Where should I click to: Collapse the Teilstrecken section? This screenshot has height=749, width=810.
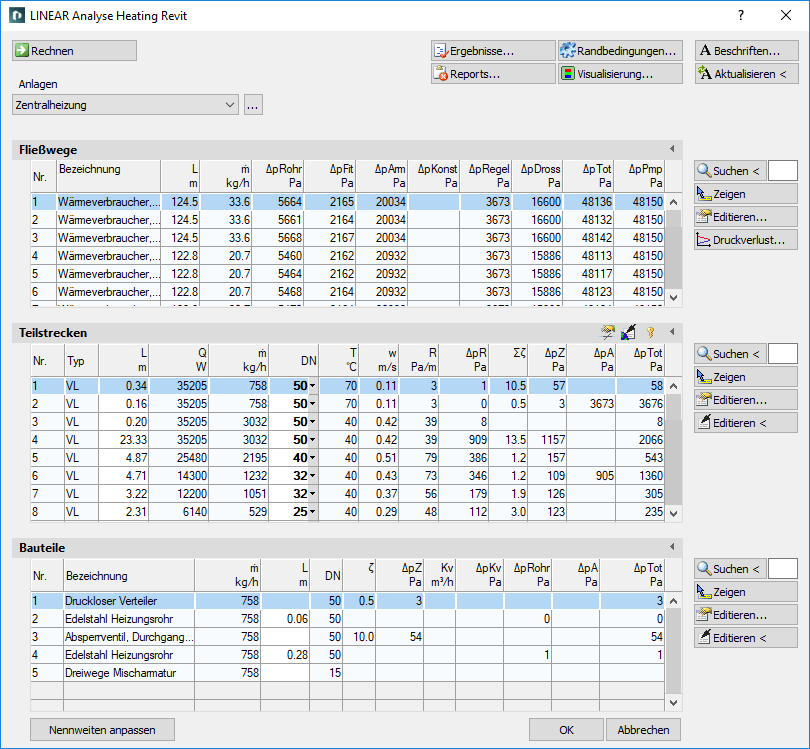coord(672,332)
